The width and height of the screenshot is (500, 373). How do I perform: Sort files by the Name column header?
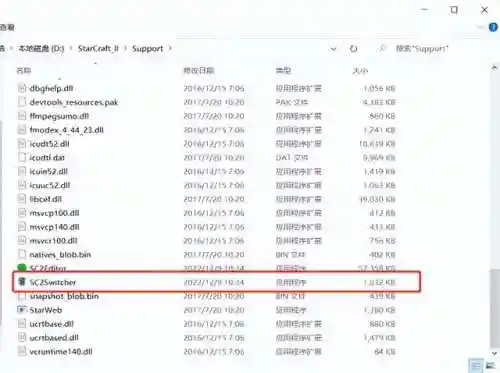click(x=24, y=71)
